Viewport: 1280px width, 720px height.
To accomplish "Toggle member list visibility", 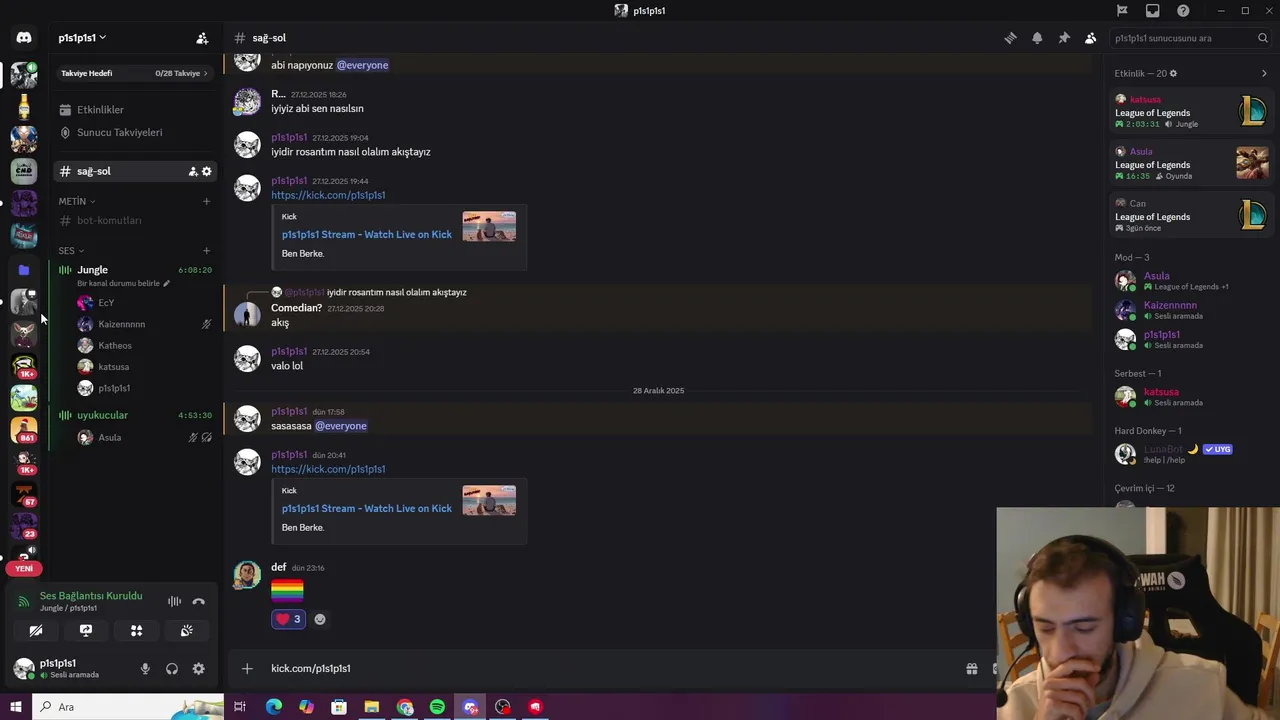I will (x=1091, y=38).
